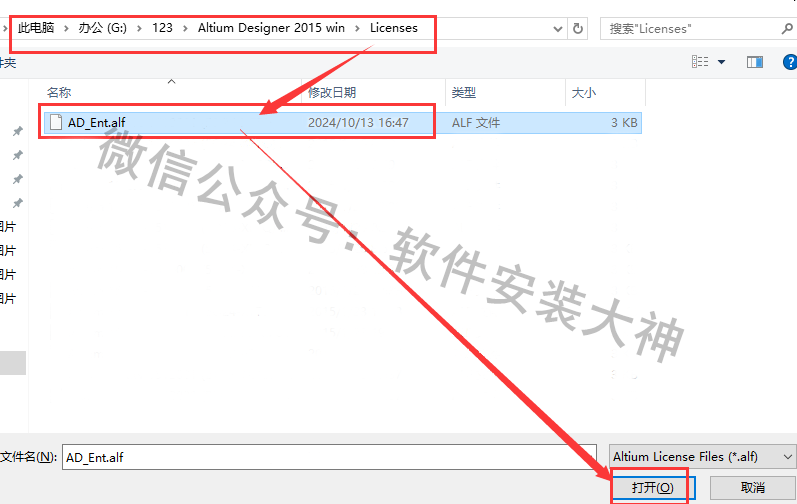Click the 类型 column header
Image resolution: width=797 pixels, height=504 pixels.
pos(463,92)
